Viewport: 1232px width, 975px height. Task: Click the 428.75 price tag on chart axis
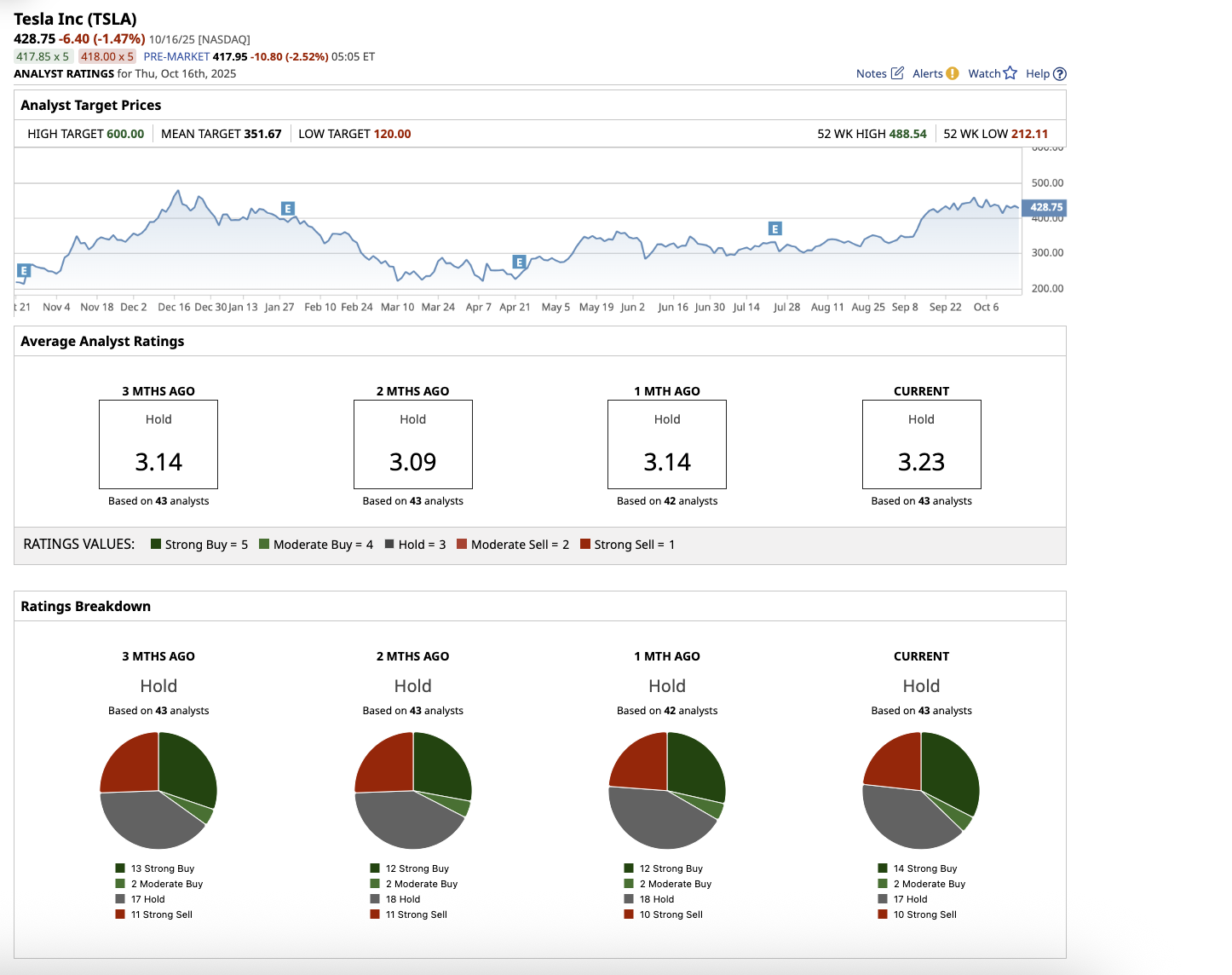pos(1045,207)
